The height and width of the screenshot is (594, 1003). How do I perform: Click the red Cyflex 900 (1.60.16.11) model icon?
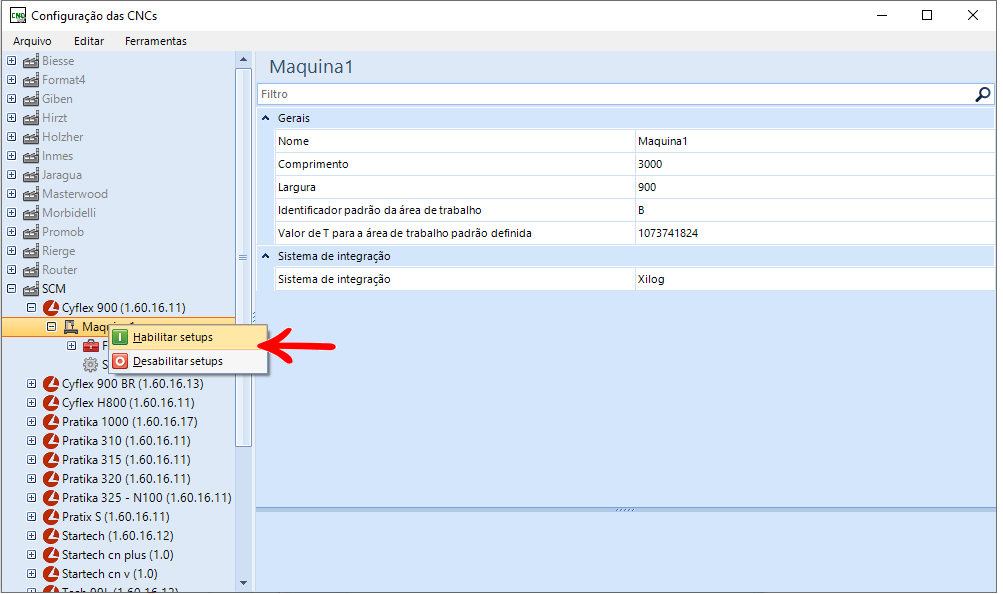point(51,308)
